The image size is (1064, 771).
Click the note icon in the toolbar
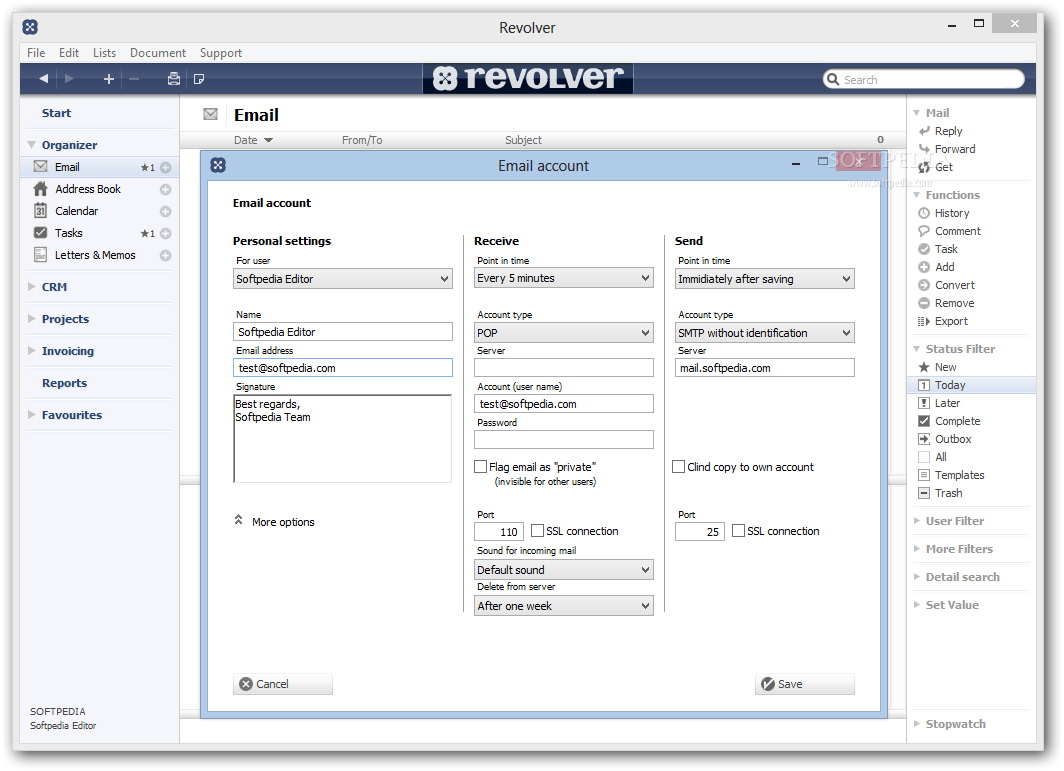click(x=199, y=79)
